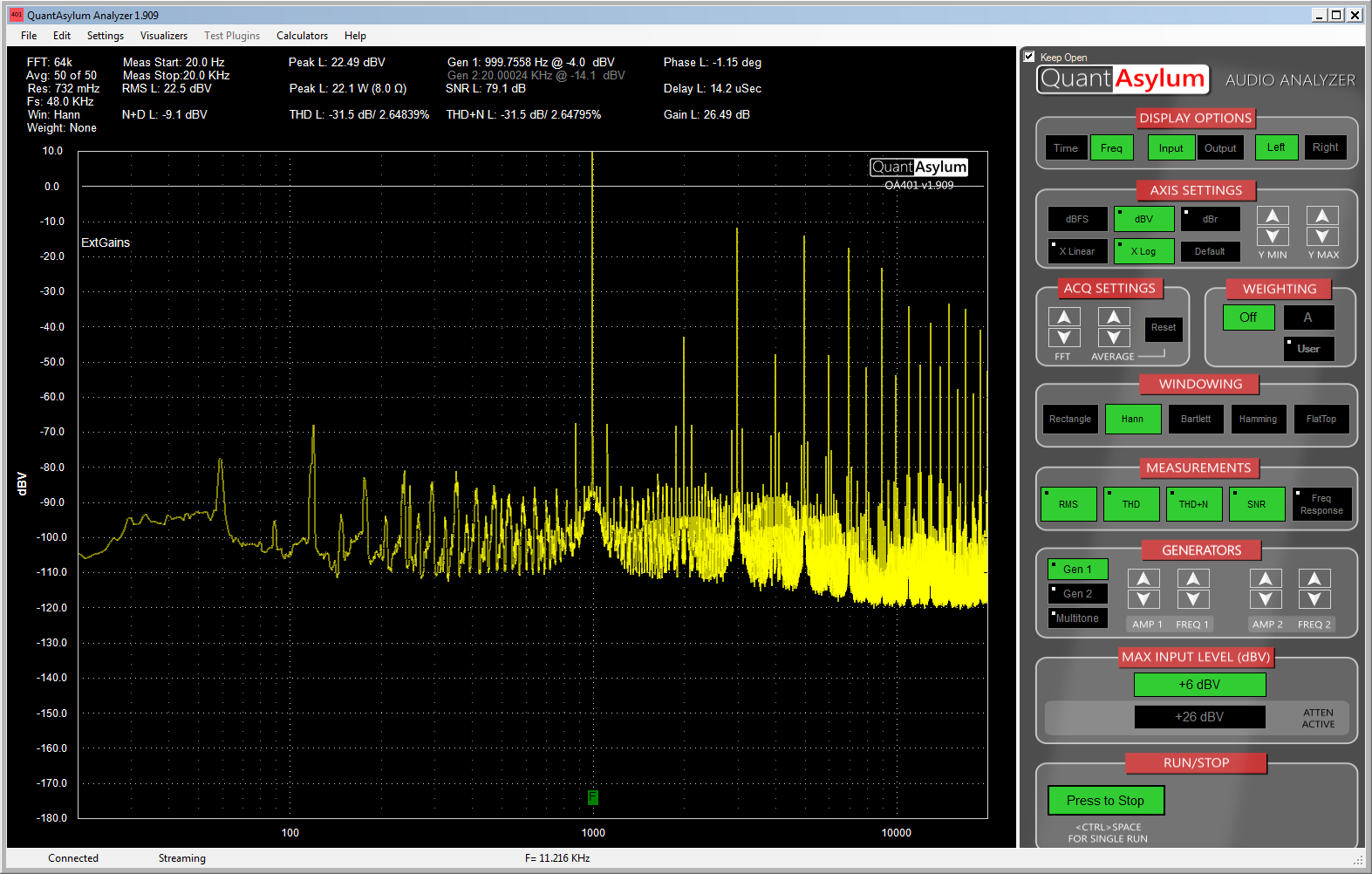This screenshot has height=874, width=1372.
Task: Choose the Hamming window
Action: pyautogui.click(x=1259, y=420)
